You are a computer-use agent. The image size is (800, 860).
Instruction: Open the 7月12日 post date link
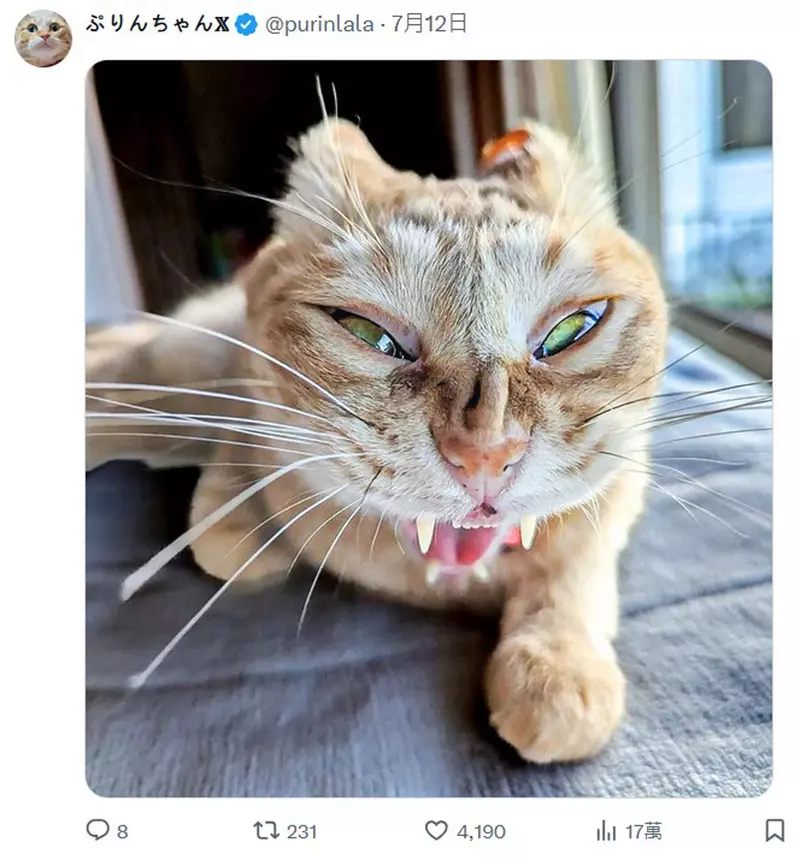coord(429,24)
